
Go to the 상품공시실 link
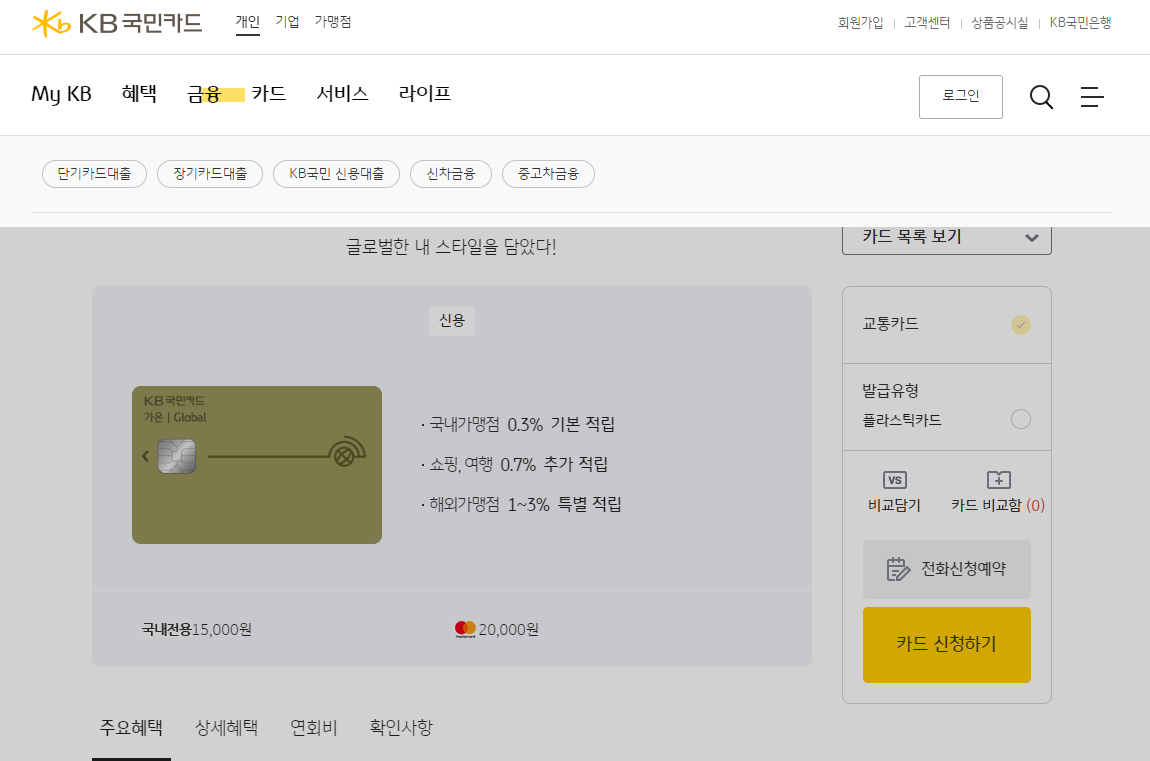[x=1000, y=23]
